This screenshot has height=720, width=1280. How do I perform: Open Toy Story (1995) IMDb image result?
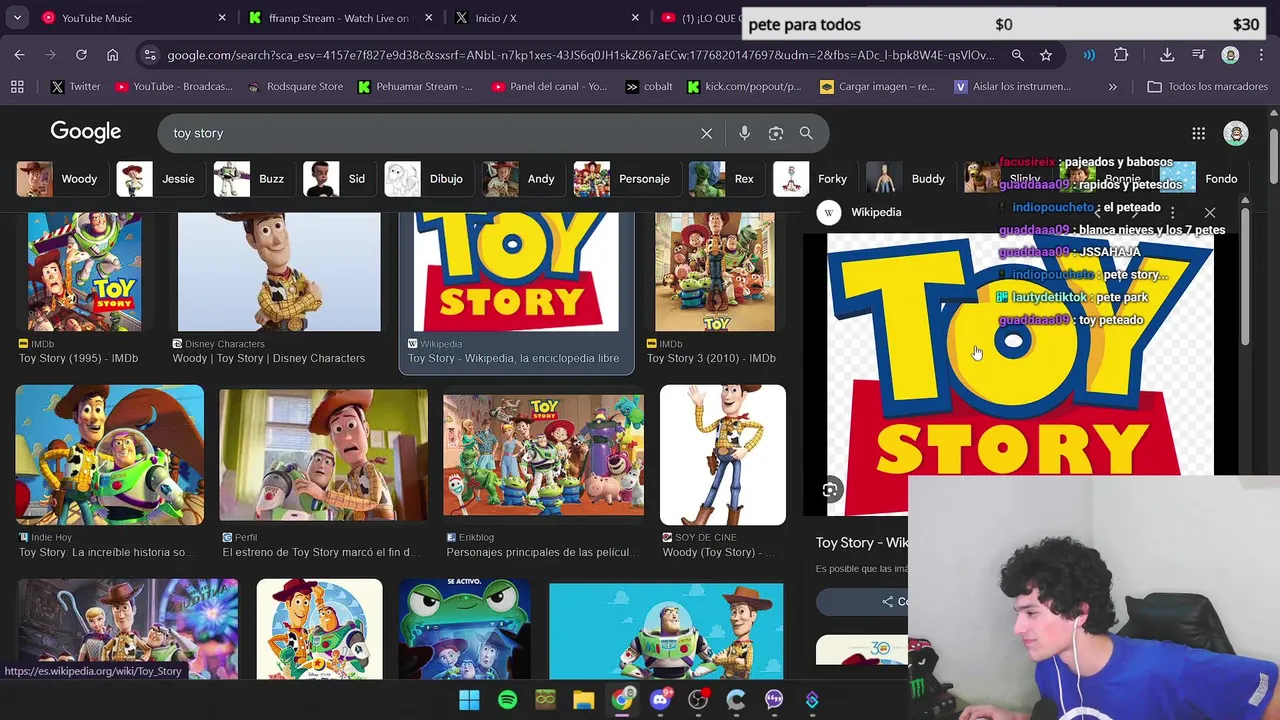[84, 271]
